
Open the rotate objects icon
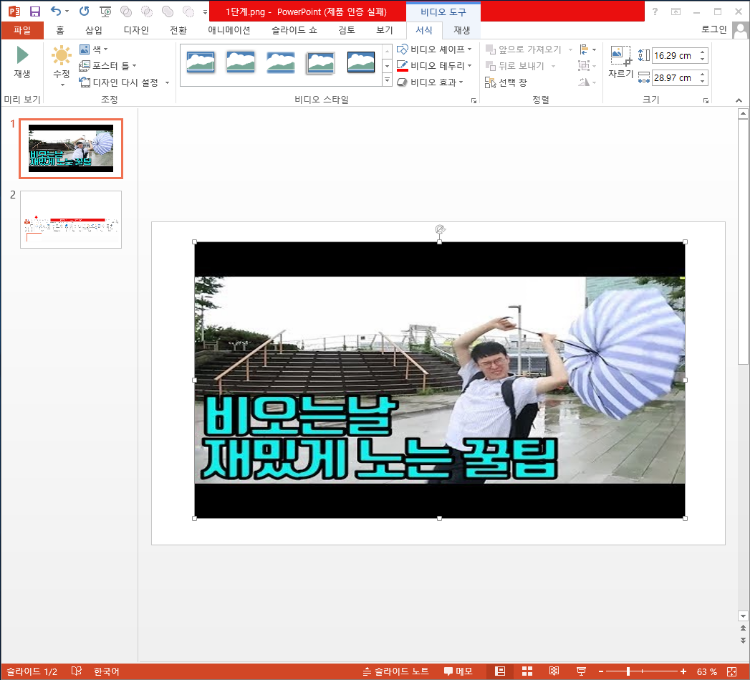coord(587,82)
